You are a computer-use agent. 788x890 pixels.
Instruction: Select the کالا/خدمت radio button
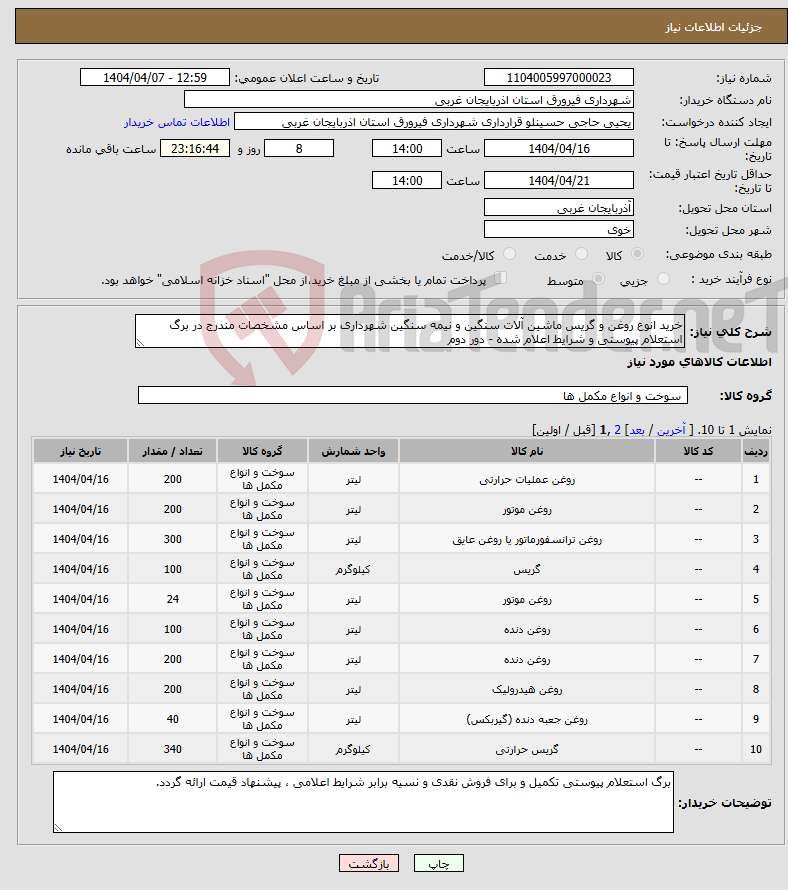(509, 254)
